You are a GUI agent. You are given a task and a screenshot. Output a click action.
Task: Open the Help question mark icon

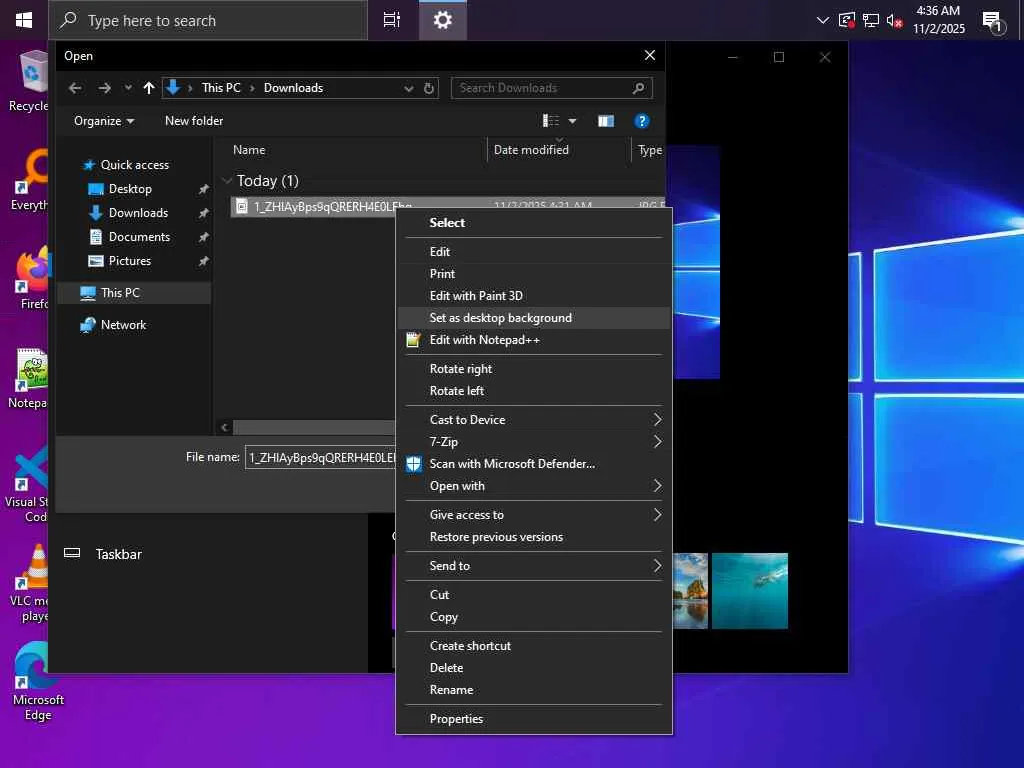click(x=642, y=121)
